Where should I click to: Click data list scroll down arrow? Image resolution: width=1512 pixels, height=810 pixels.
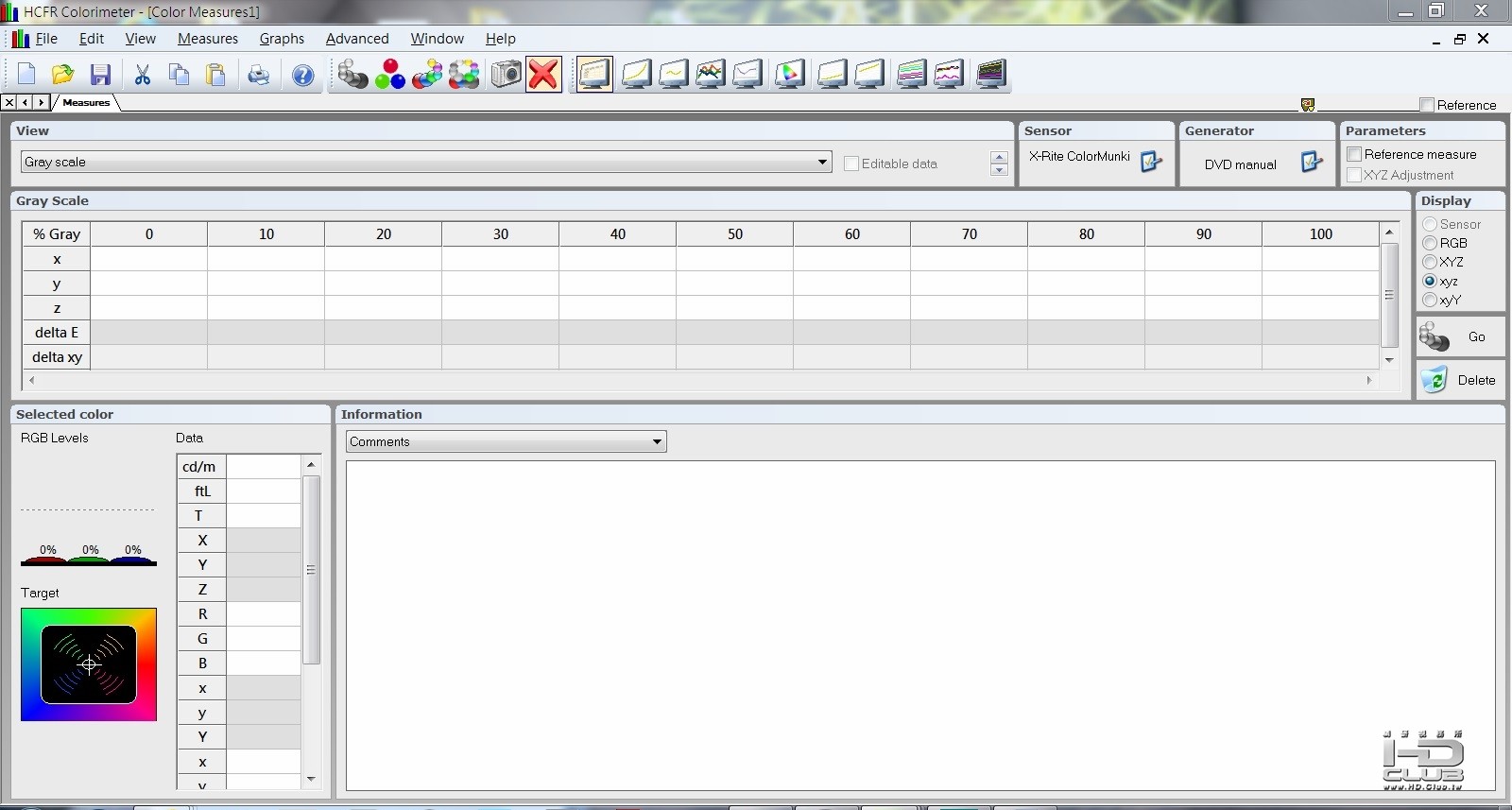(311, 779)
